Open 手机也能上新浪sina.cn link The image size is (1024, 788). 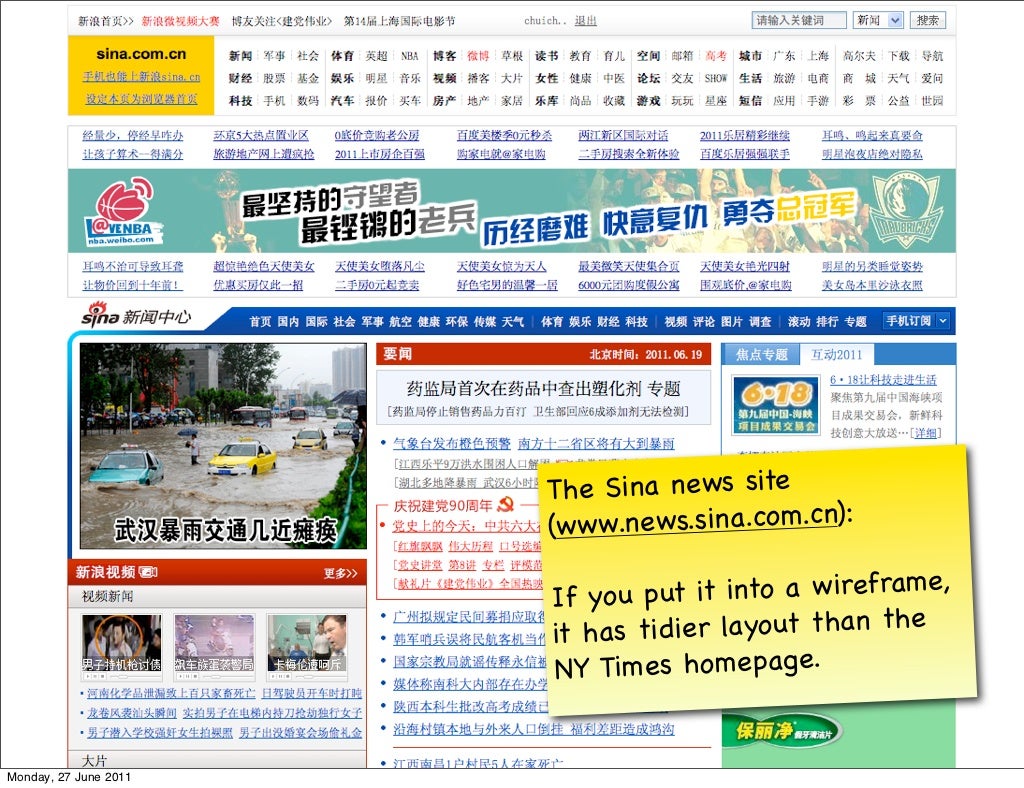(x=141, y=76)
